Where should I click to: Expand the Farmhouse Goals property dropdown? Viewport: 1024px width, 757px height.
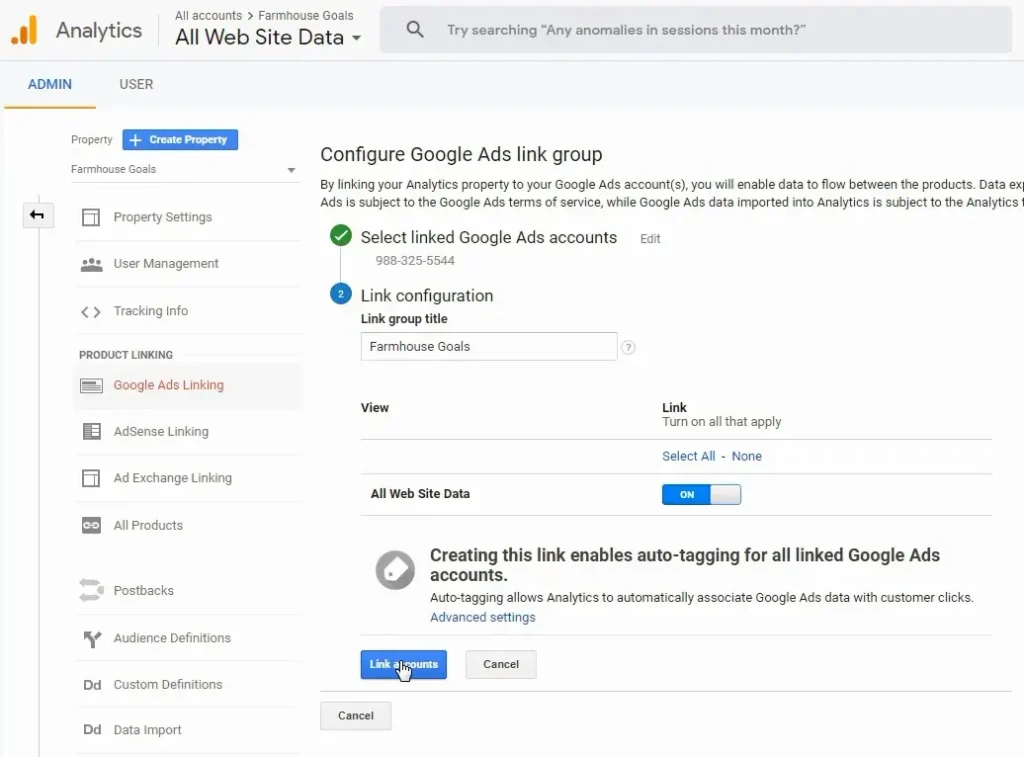pos(184,169)
